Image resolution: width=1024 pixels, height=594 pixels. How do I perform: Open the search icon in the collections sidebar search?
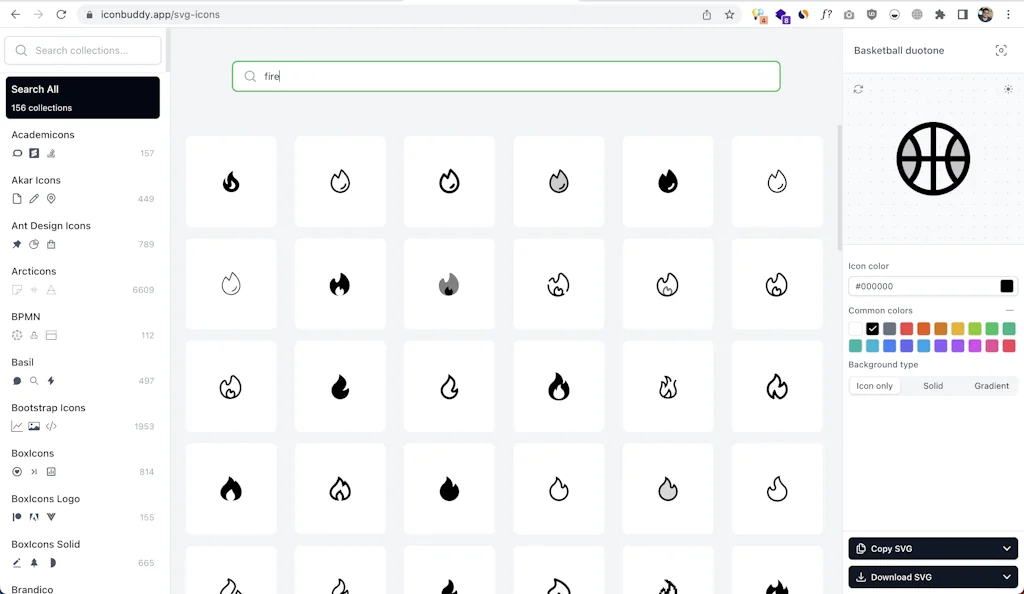pos(21,50)
